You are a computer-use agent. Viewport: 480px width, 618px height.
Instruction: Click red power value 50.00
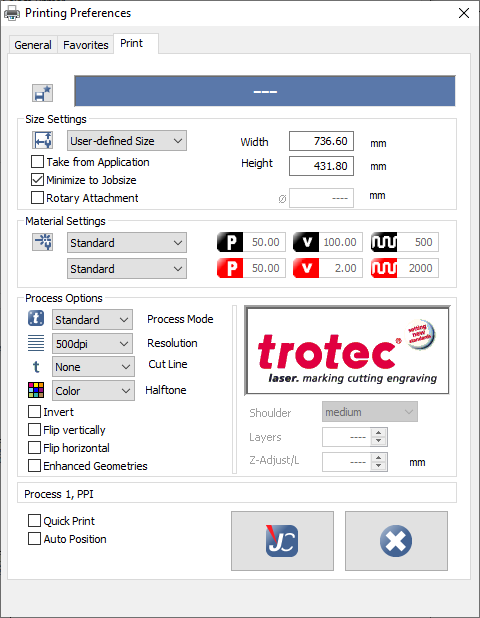(264, 268)
